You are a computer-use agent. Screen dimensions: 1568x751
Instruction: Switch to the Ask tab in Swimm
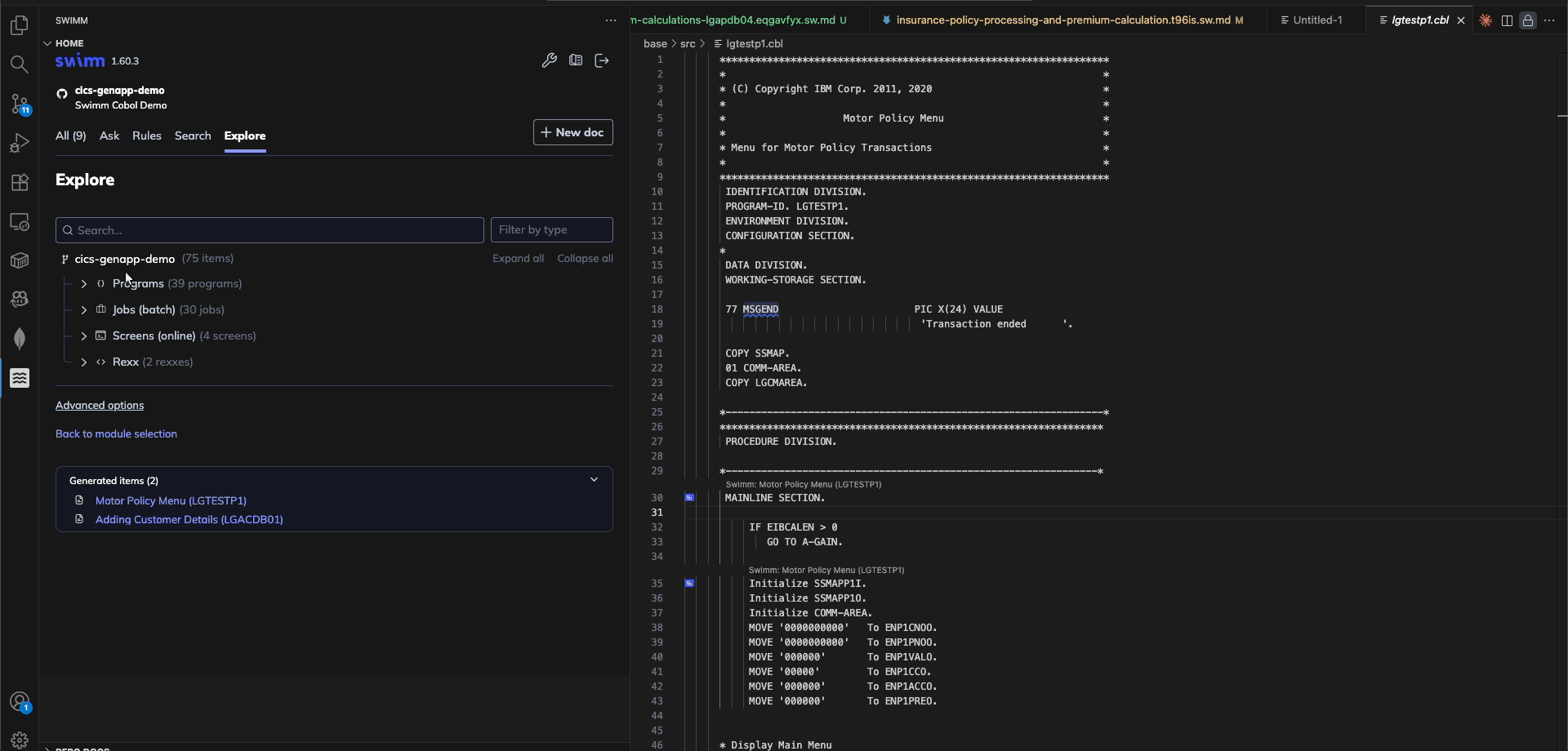point(109,136)
